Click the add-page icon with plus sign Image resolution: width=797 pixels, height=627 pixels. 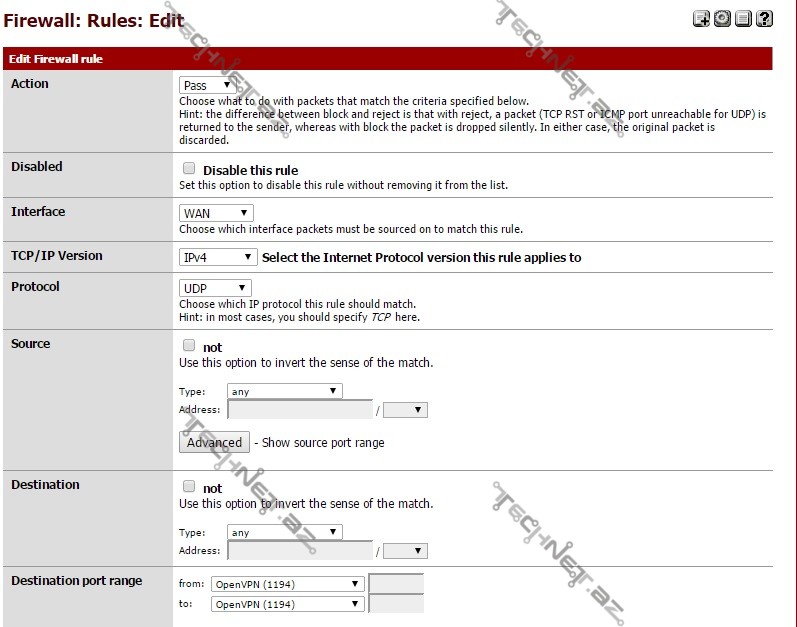701,18
